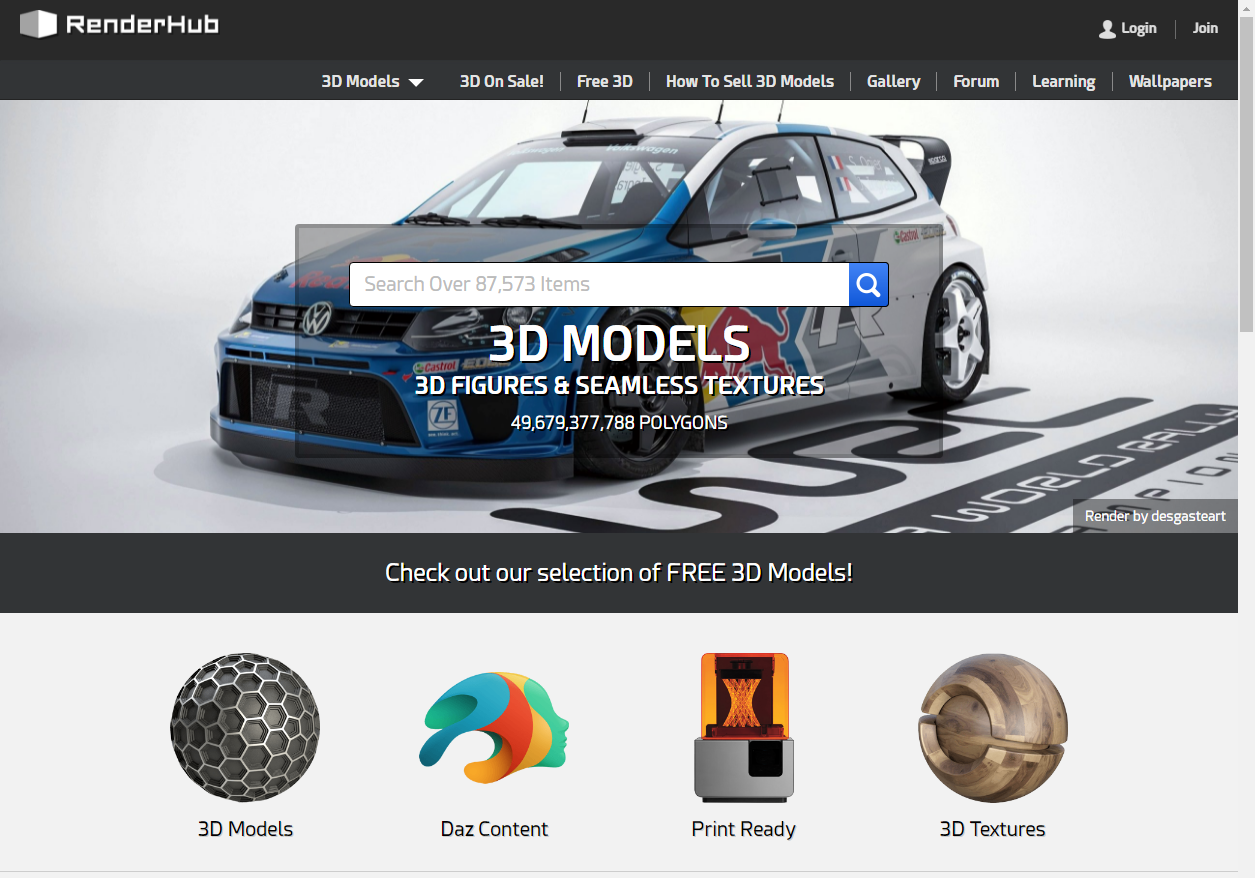Open How To Sell 3D Models
This screenshot has width=1255, height=878.
(750, 81)
